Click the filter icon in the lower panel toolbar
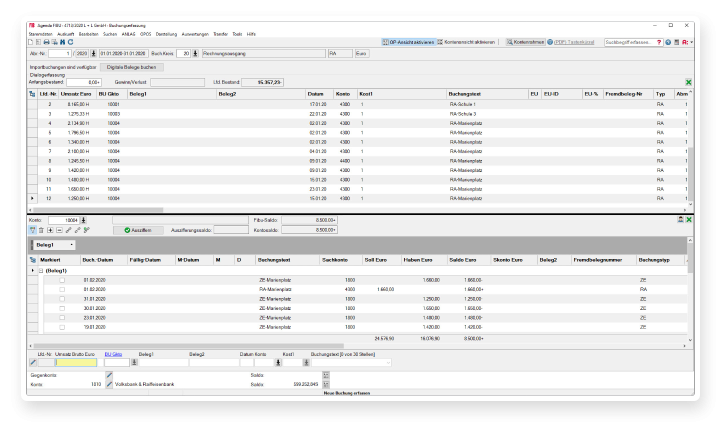727x433 pixels. pyautogui.click(x=31, y=230)
